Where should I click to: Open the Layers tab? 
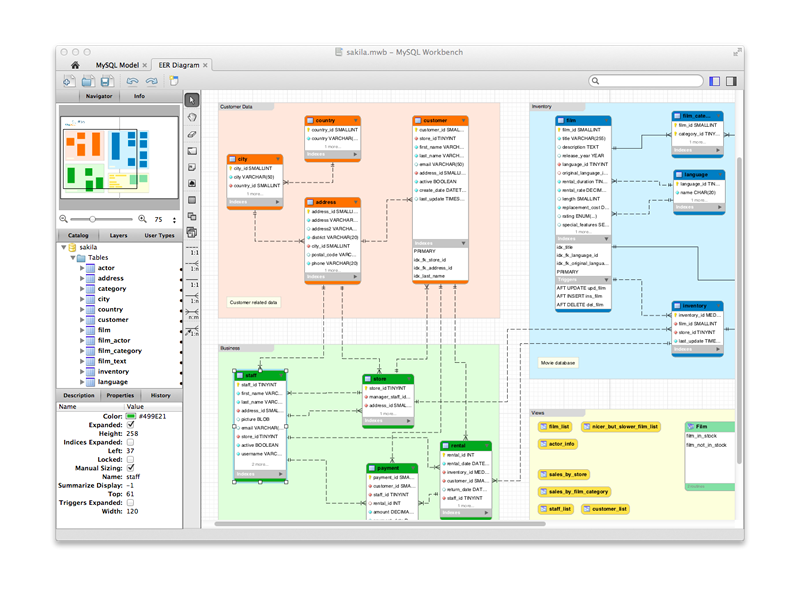pos(118,235)
